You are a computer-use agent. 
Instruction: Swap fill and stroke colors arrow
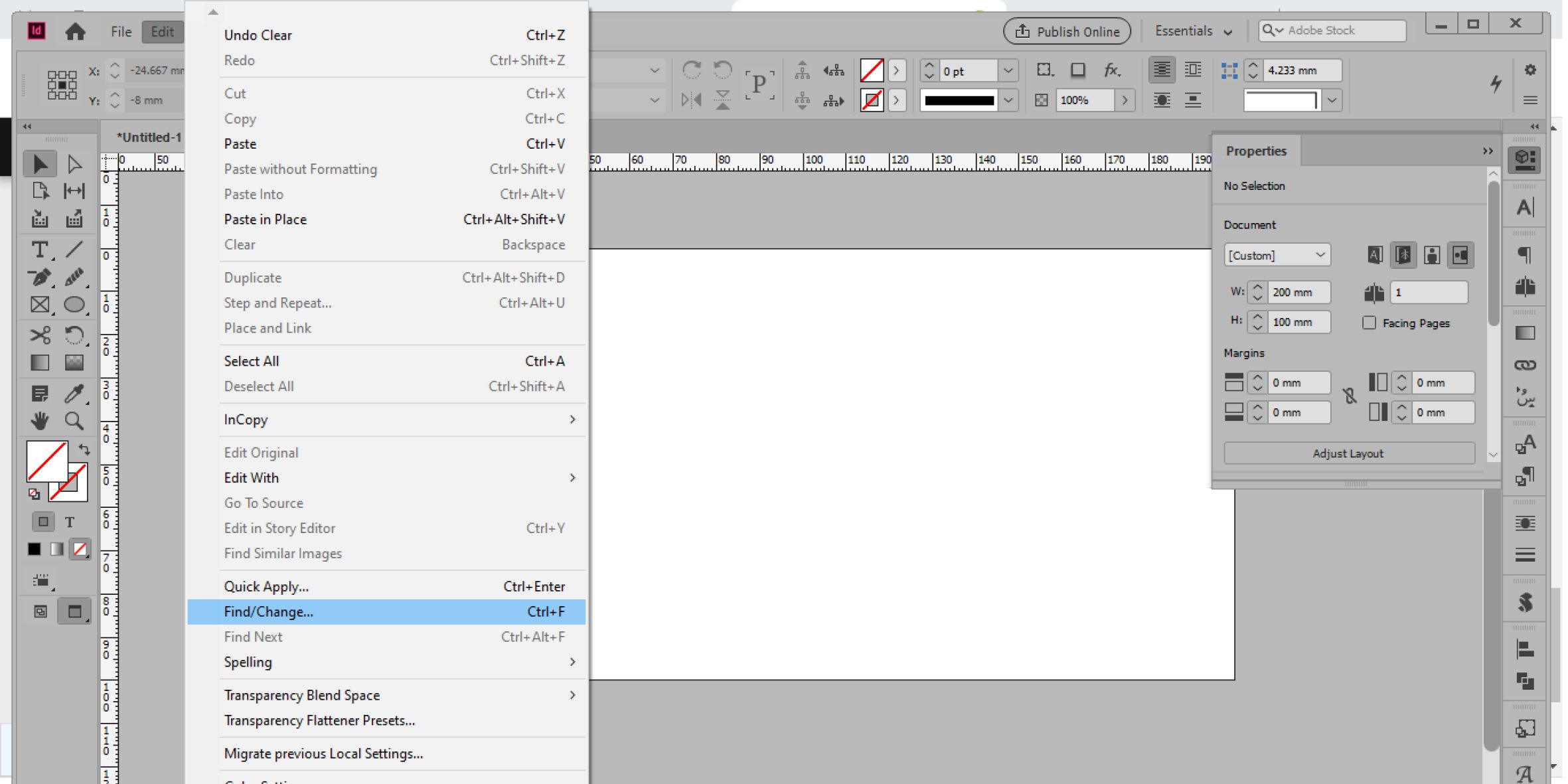84,449
